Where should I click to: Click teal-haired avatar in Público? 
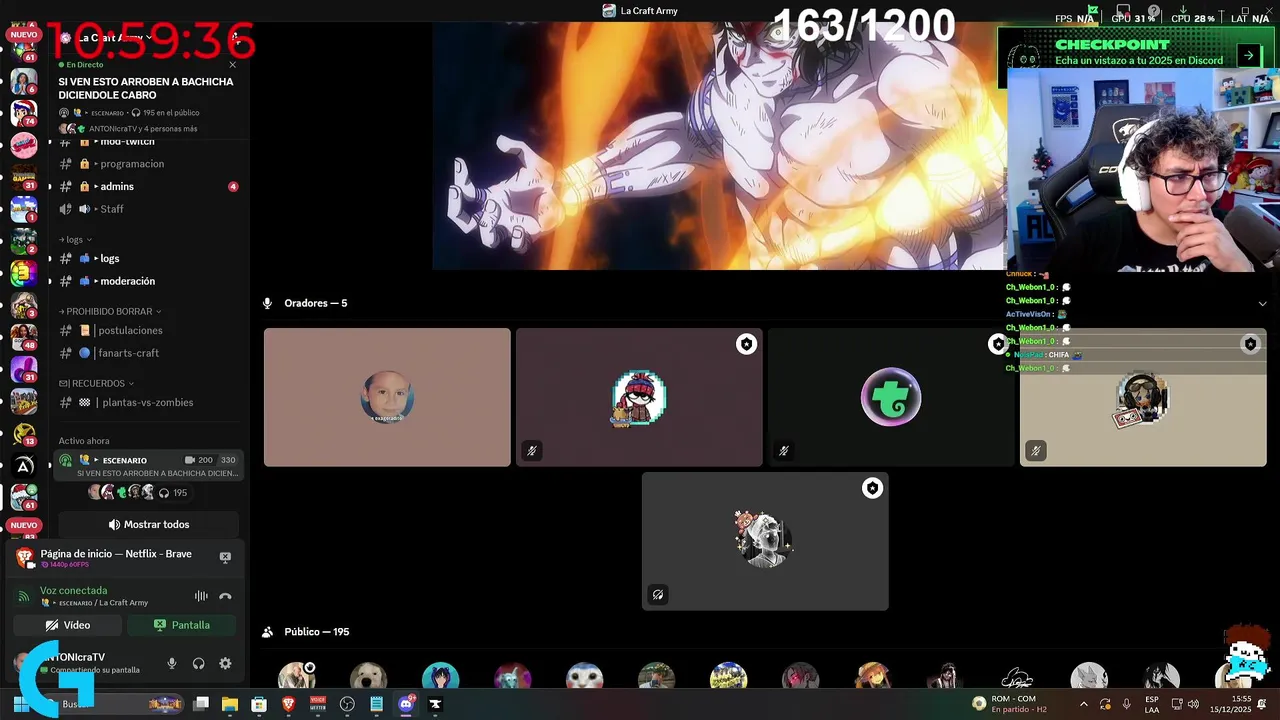pyautogui.click(x=440, y=676)
